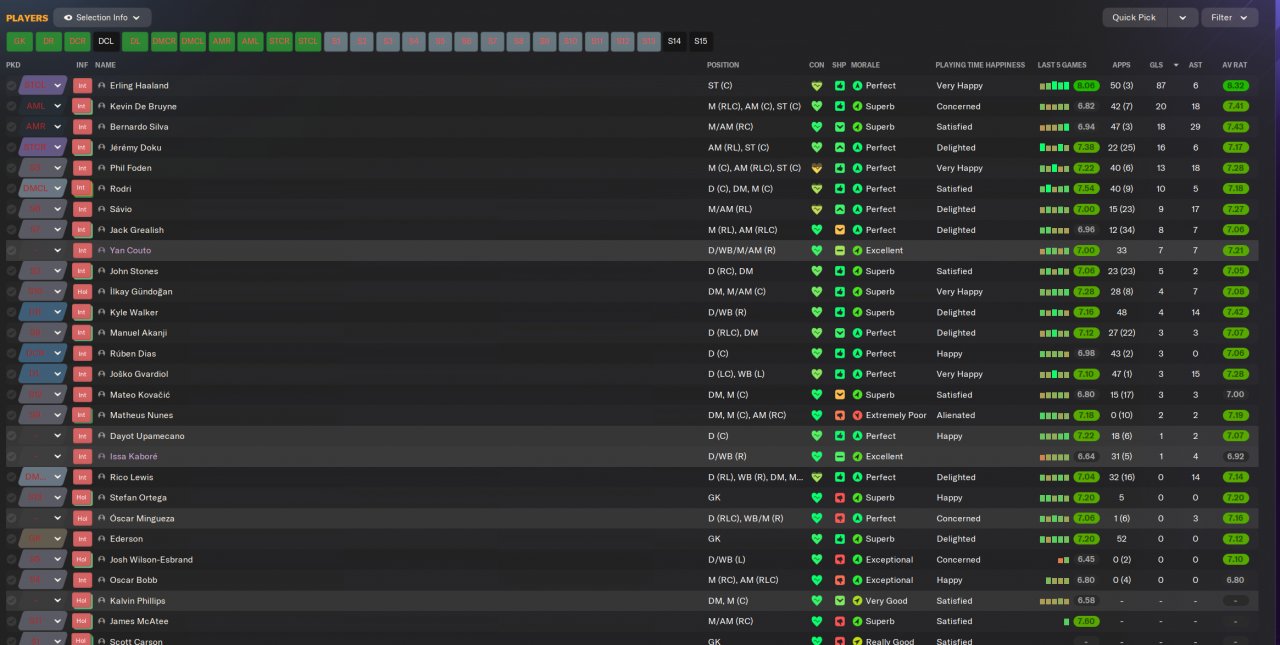Click Bernardo Silva's condition heart icon
This screenshot has height=645, width=1280.
tap(817, 127)
